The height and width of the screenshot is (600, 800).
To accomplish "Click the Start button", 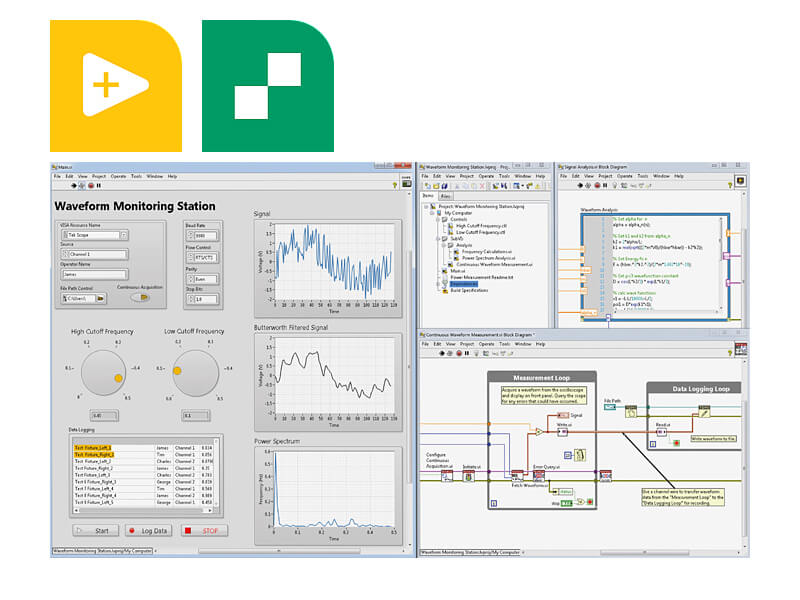I will (x=95, y=531).
